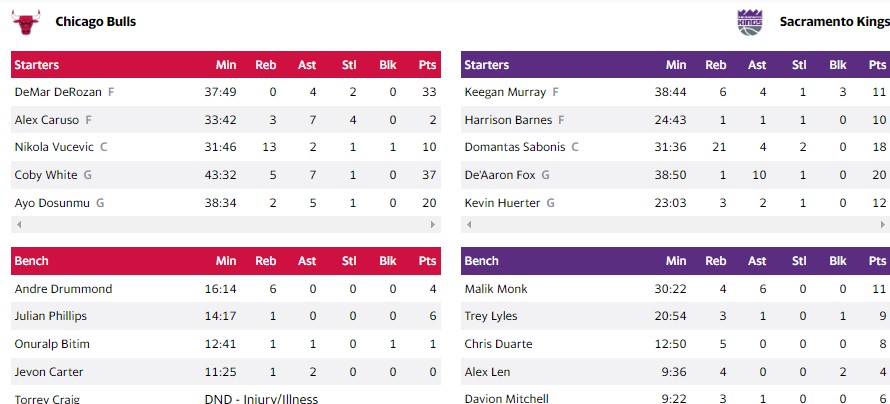
Task: Click Ast header in Kings bench table
Action: pos(757,261)
